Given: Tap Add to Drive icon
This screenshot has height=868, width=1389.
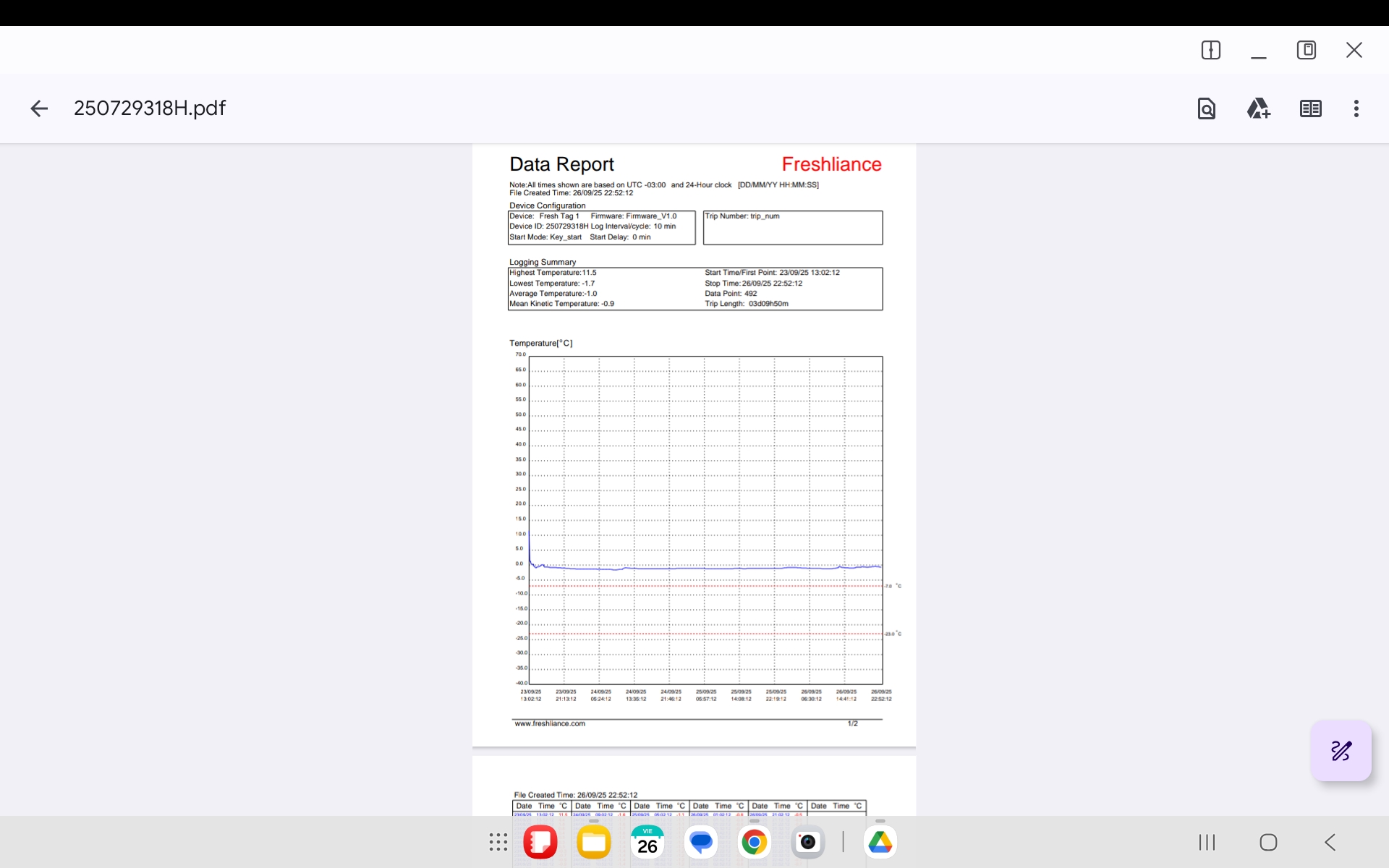Looking at the screenshot, I should click(x=1258, y=109).
